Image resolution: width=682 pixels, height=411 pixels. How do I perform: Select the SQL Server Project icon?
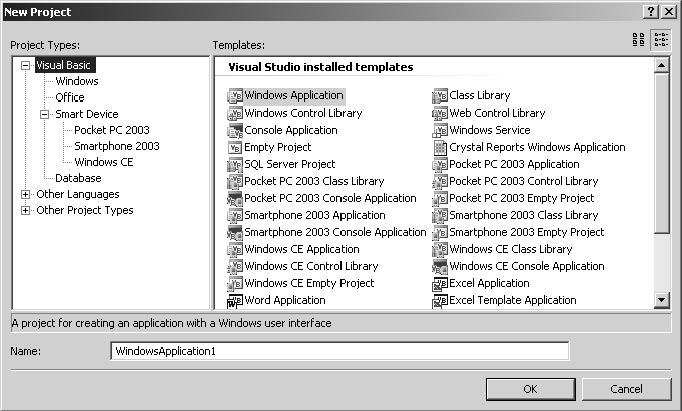235,165
